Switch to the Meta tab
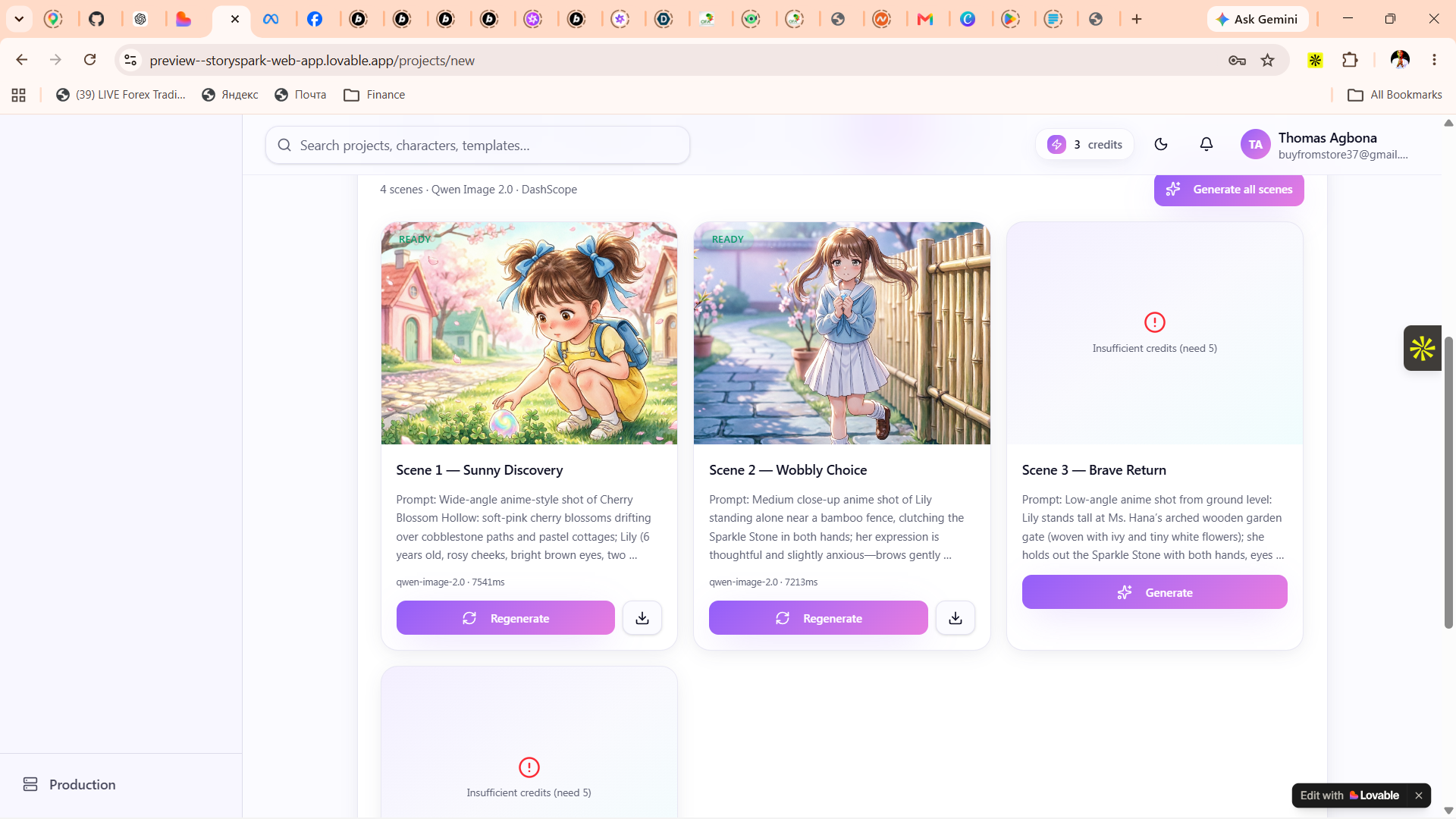 [x=271, y=19]
